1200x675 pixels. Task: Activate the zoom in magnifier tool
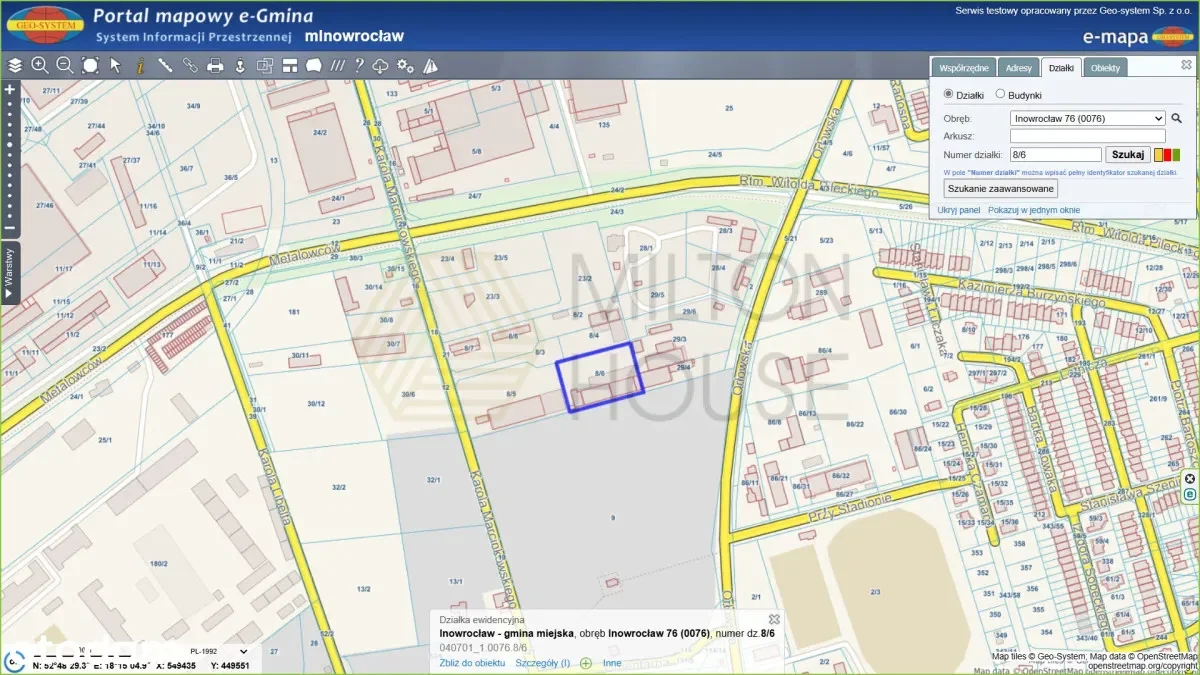(x=40, y=65)
